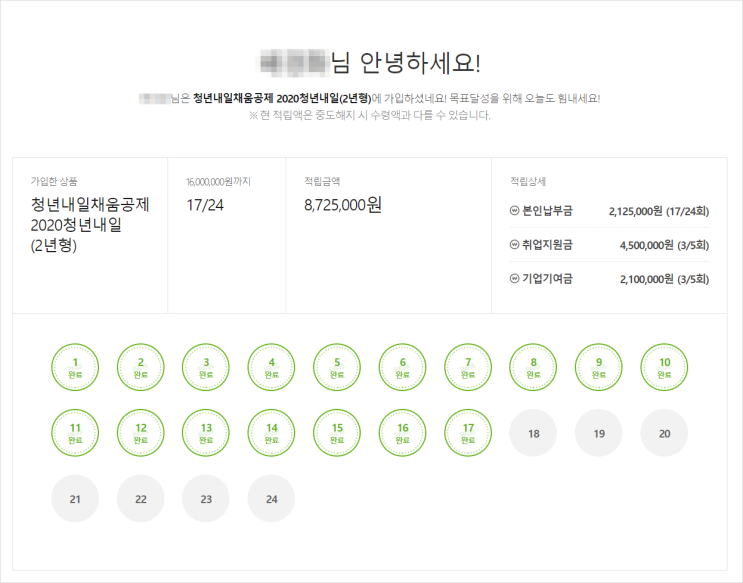Click the 4,500,000원 (3/5회) amount
The height and width of the screenshot is (583, 743).
point(665,246)
